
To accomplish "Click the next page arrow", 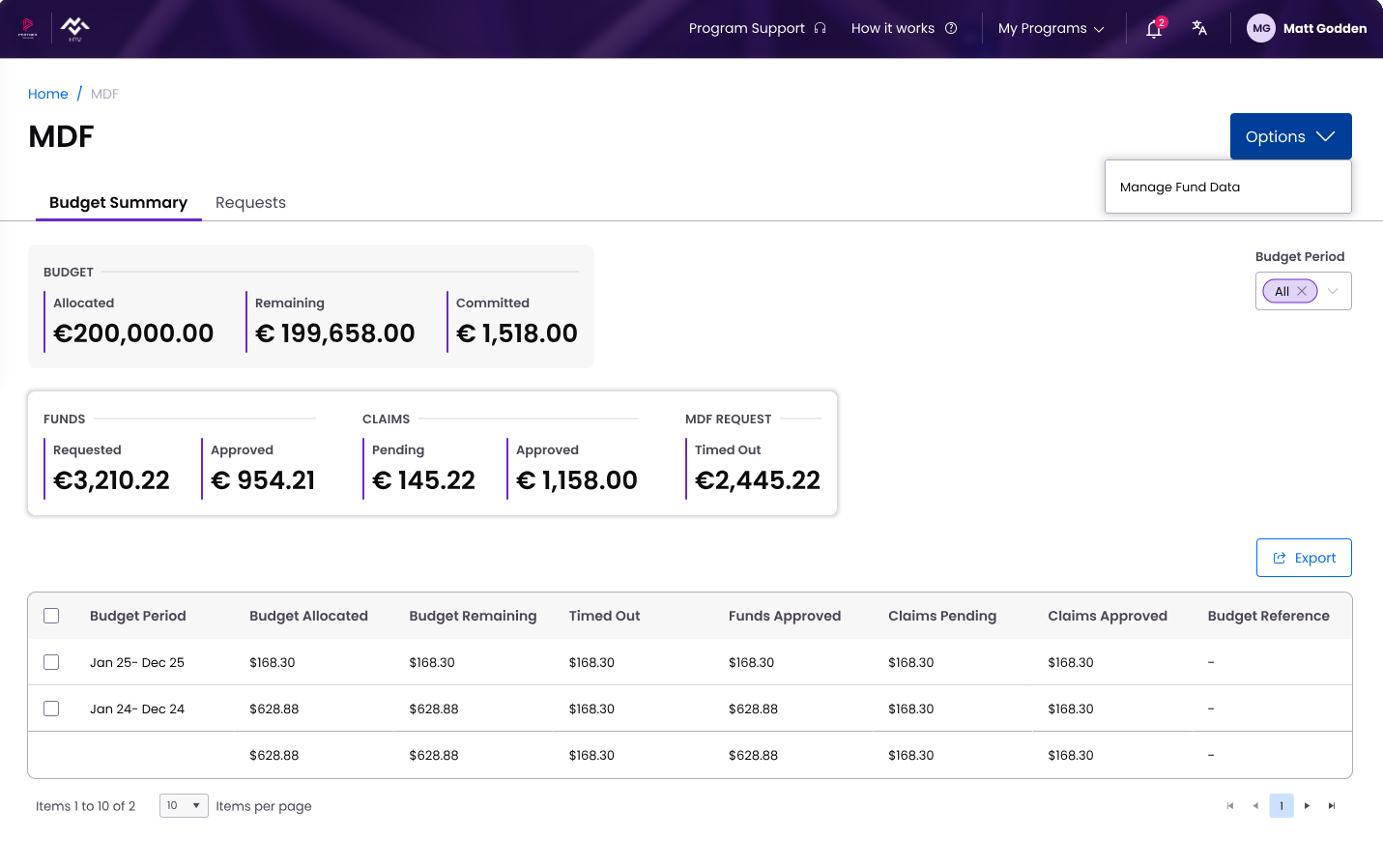I will point(1307,806).
